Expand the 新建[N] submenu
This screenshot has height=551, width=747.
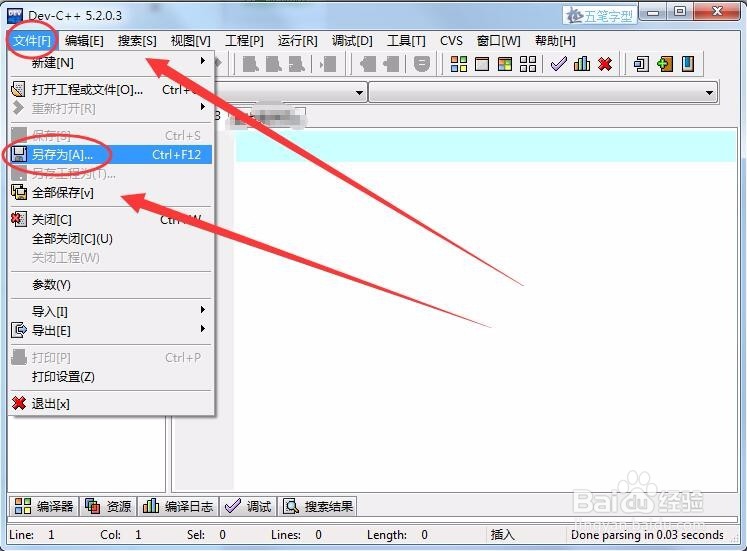111,62
